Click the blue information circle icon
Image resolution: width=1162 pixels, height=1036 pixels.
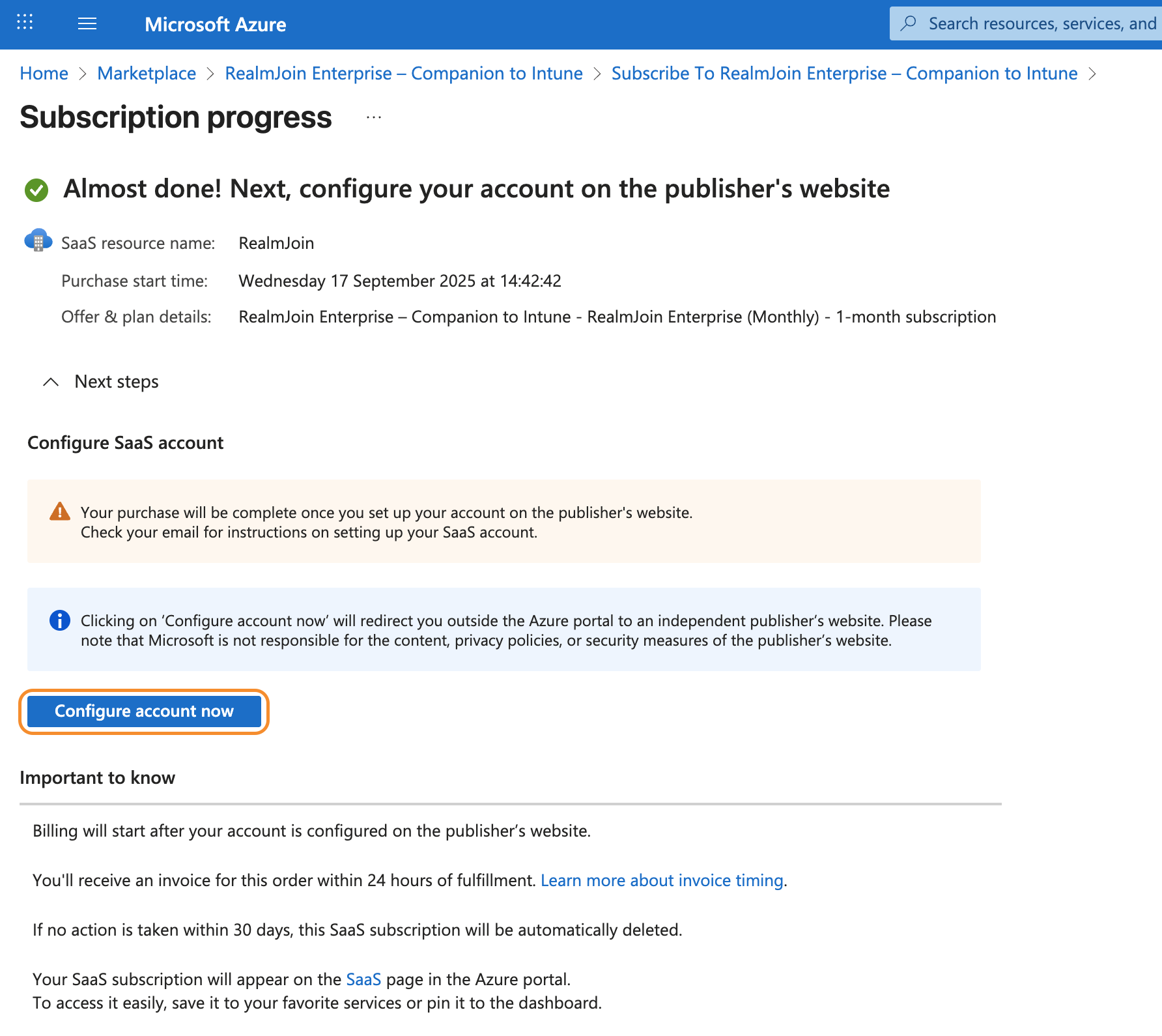pos(60,620)
